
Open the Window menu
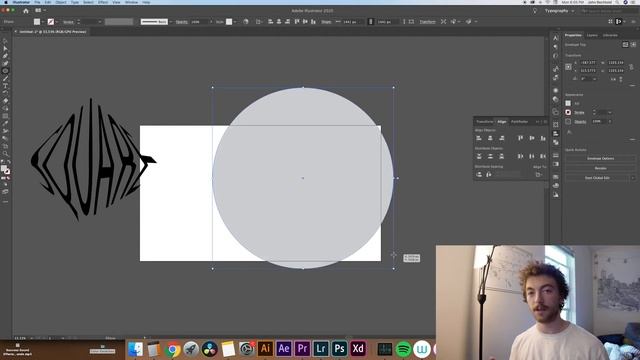[131, 2]
